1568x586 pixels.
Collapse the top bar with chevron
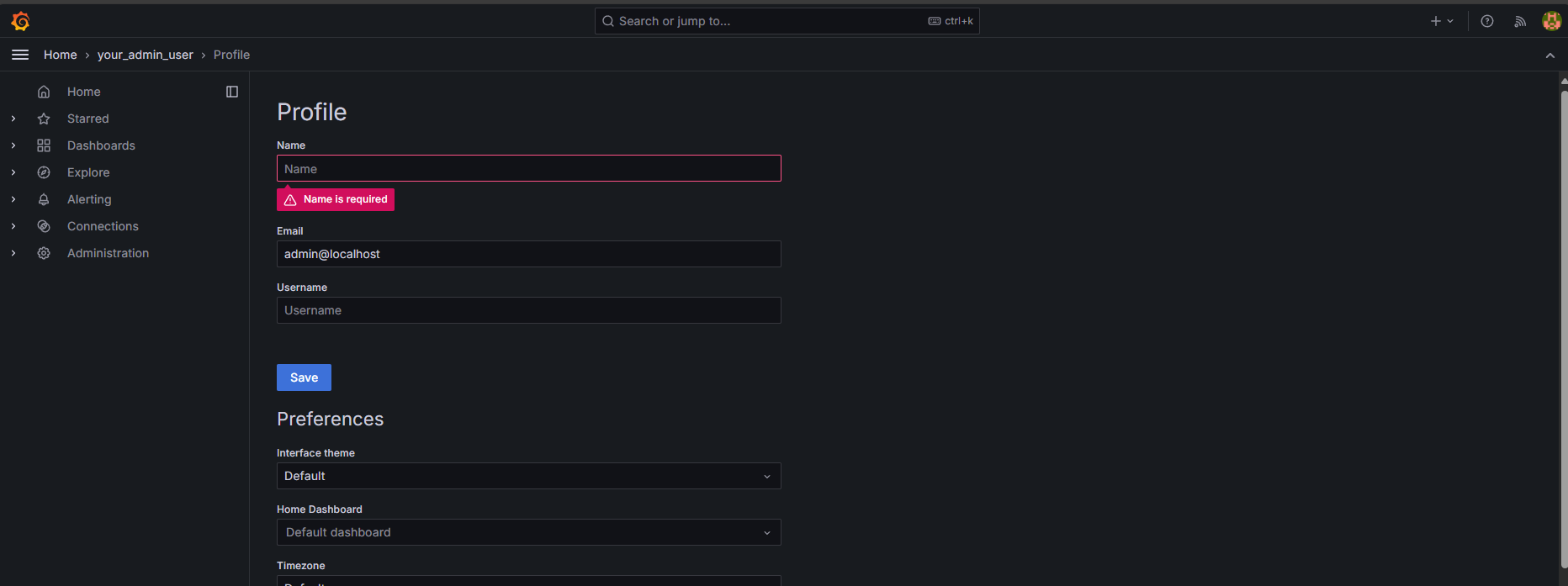[x=1549, y=55]
